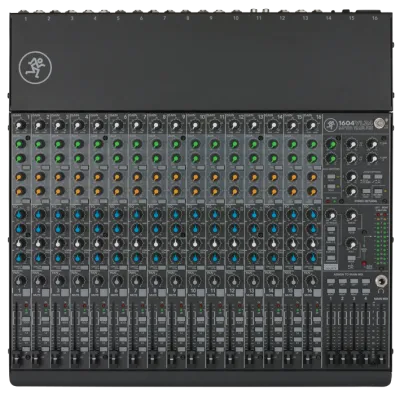Click the MAIN MIX label above the fader

pos(380,299)
